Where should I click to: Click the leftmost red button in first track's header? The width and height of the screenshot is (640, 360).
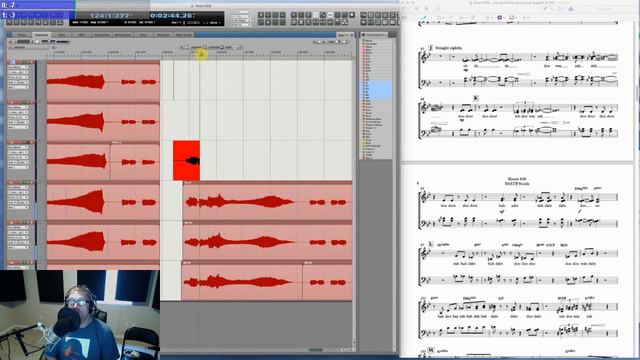(x=9, y=62)
